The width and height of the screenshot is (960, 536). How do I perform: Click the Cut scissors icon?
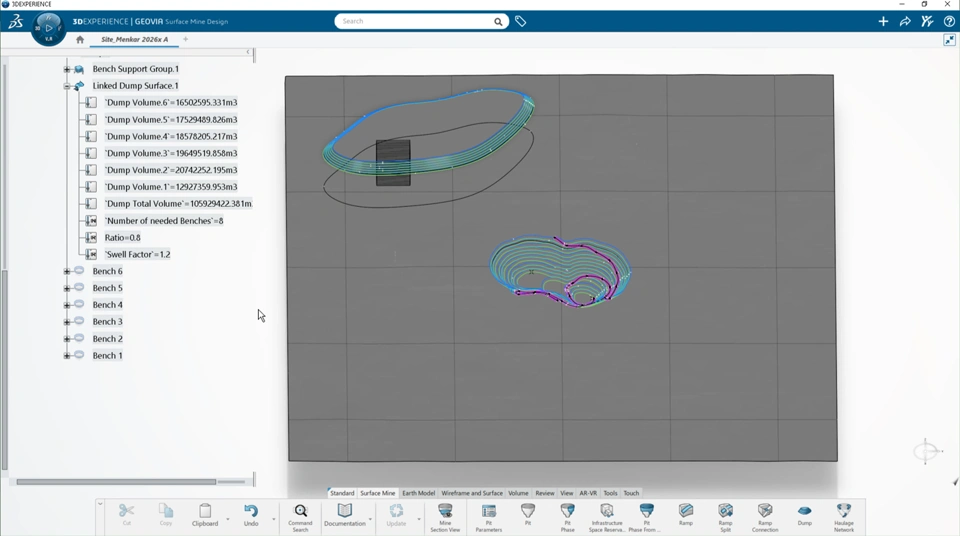click(126, 511)
